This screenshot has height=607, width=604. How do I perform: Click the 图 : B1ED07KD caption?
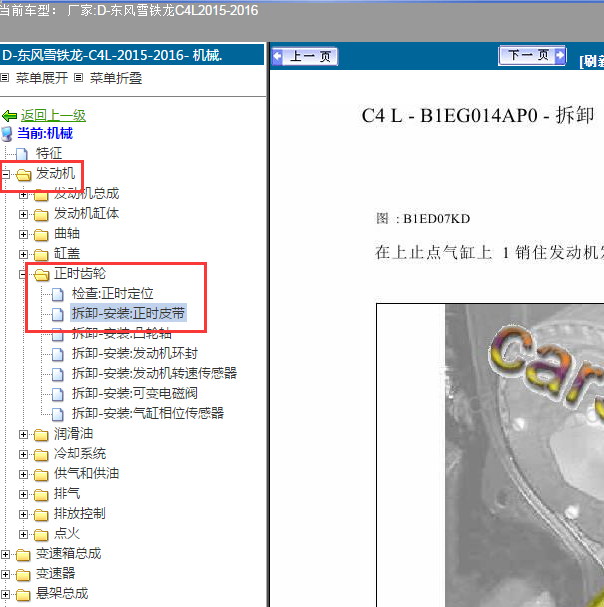pos(423,219)
